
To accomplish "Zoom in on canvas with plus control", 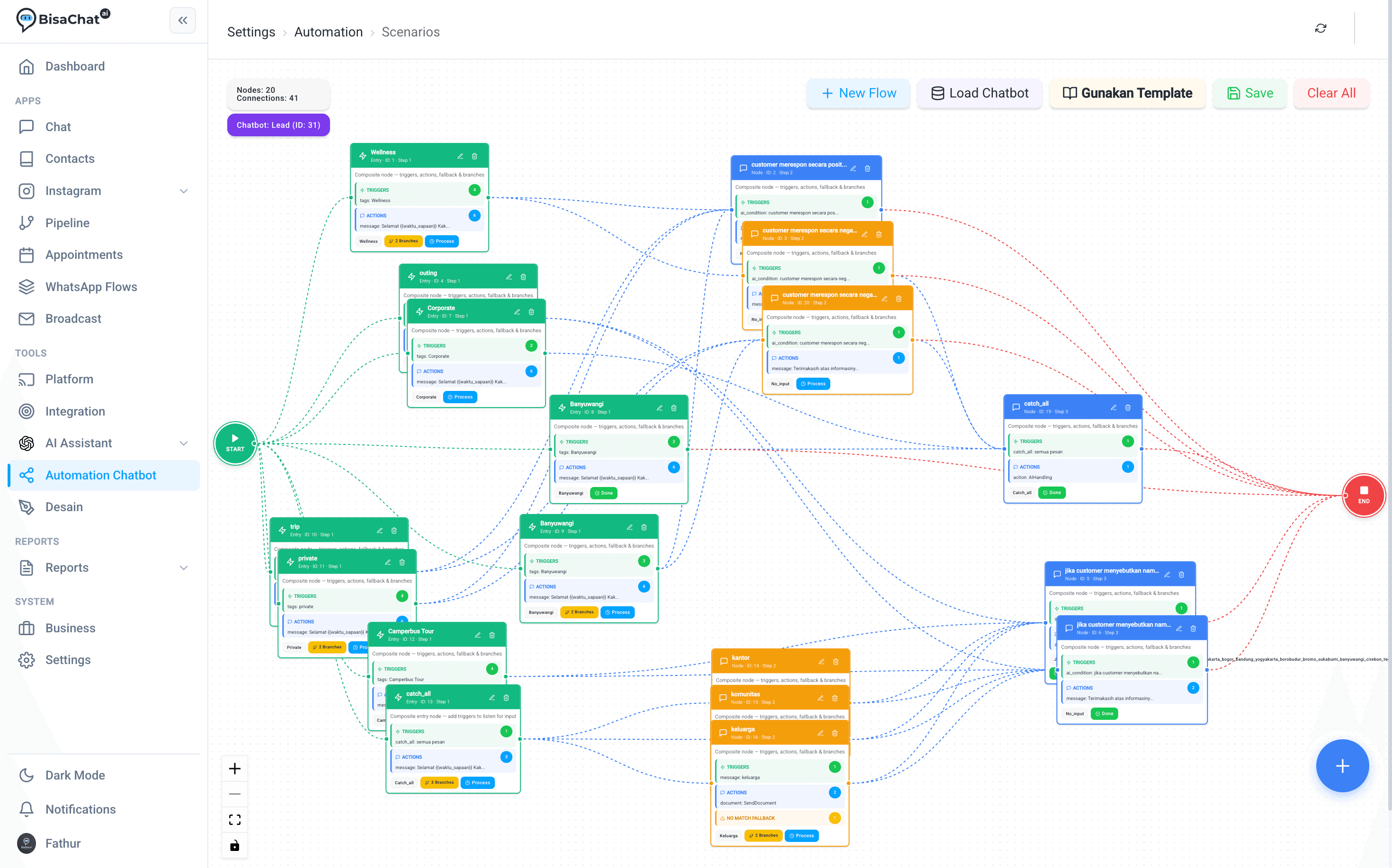I will 235,769.
